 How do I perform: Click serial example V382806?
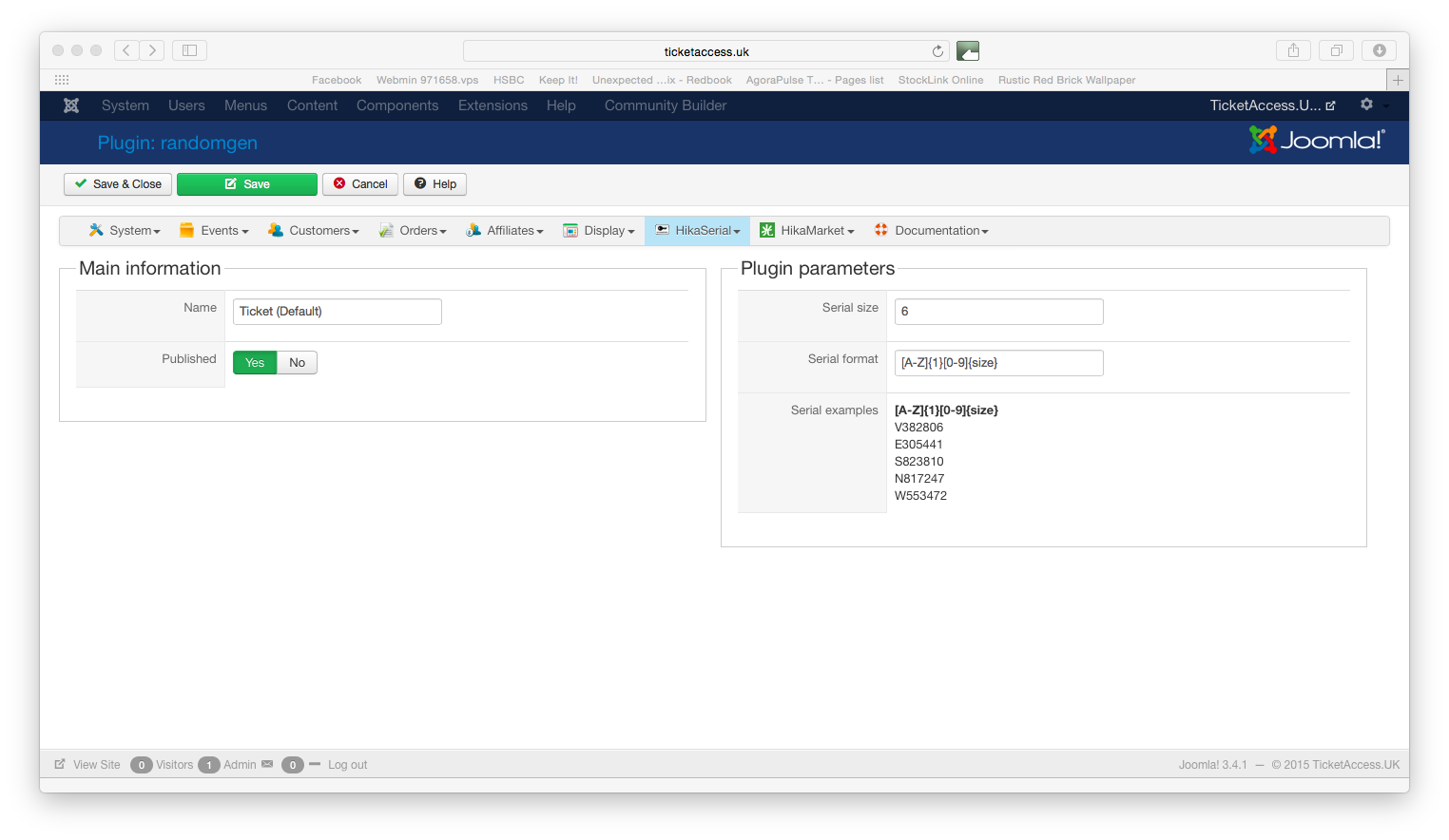pos(918,428)
